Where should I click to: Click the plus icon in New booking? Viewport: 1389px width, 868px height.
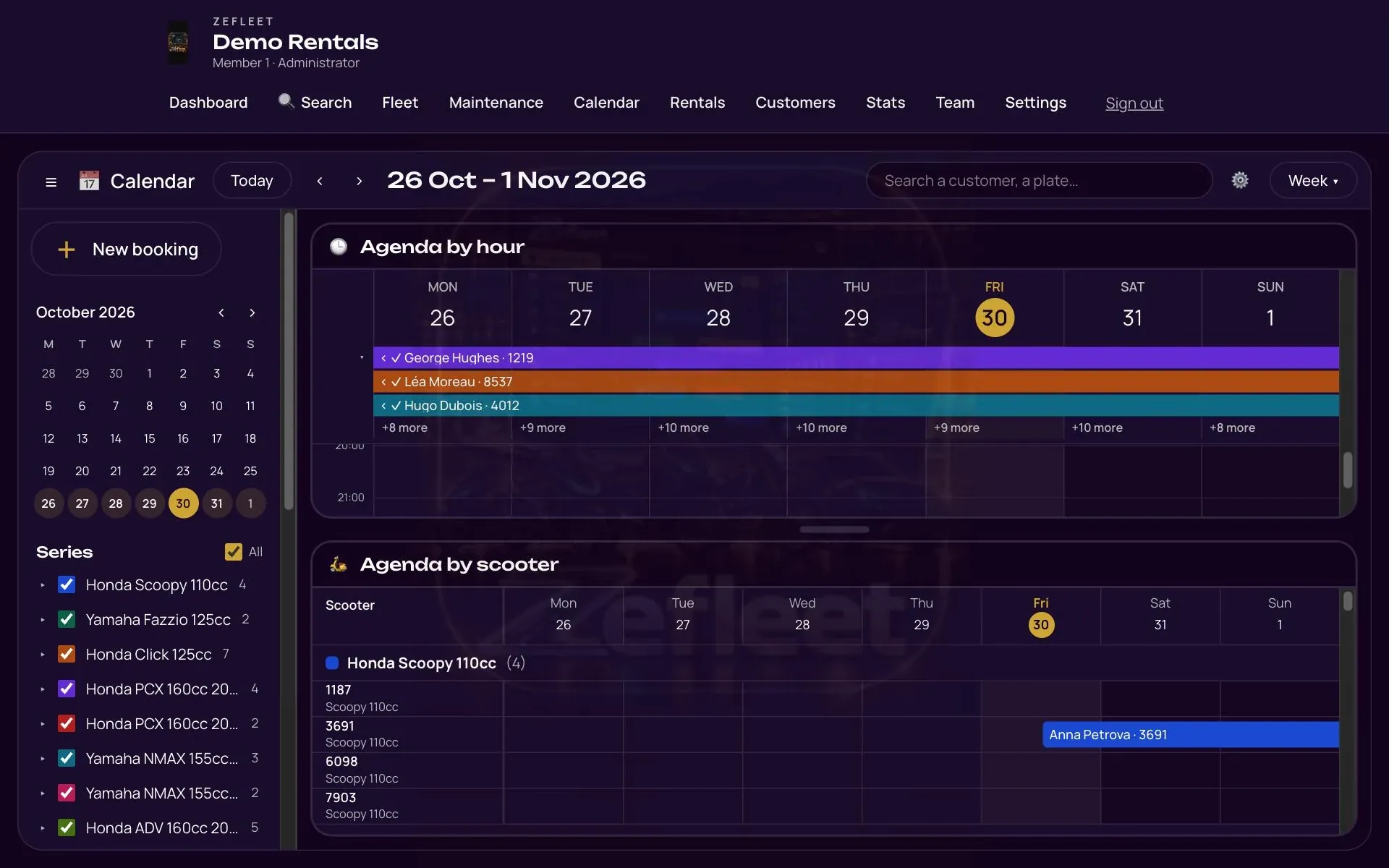(67, 250)
